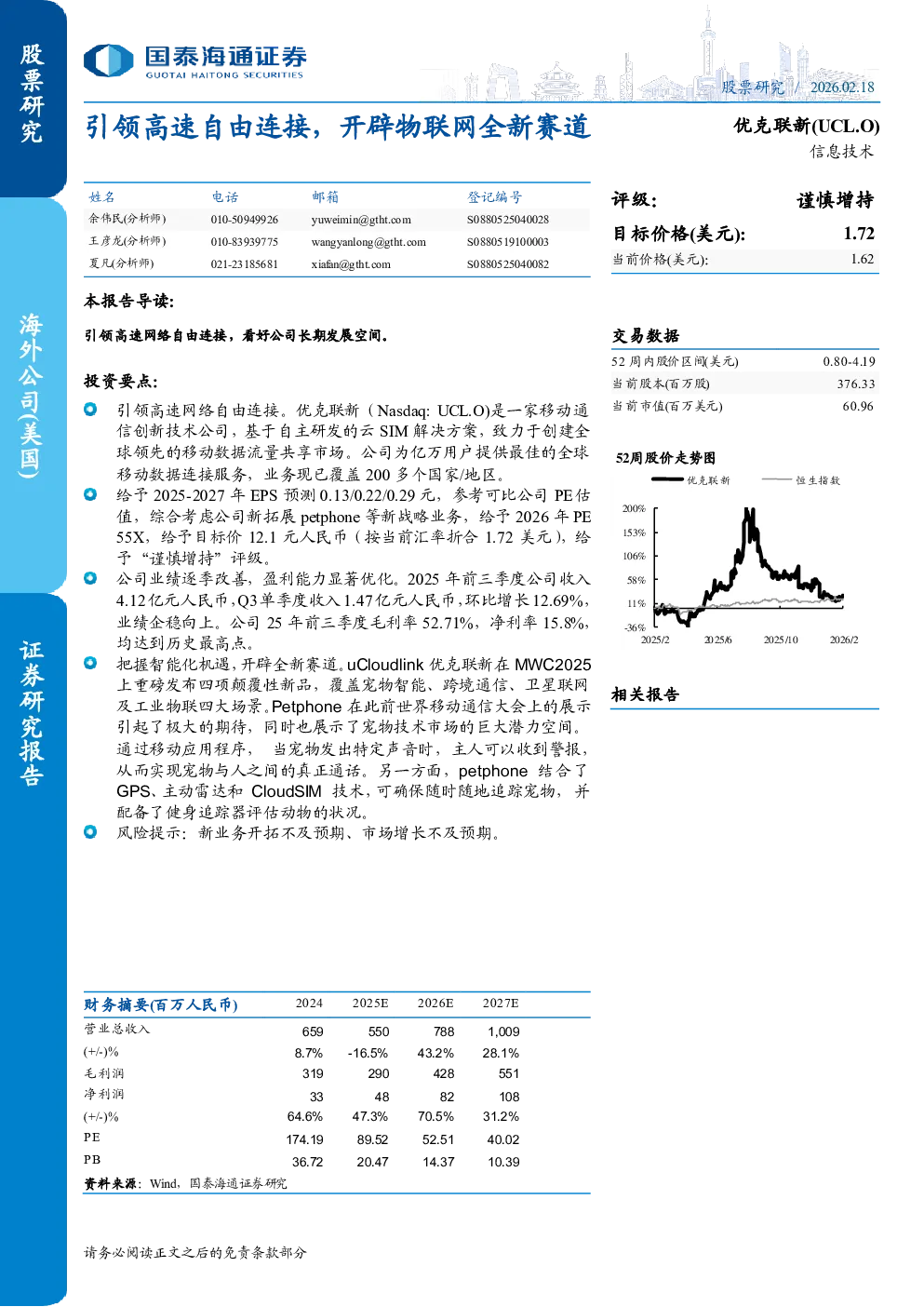924x1307 pixels.
Task: Click the 相关报告 section heading
Action: (646, 694)
